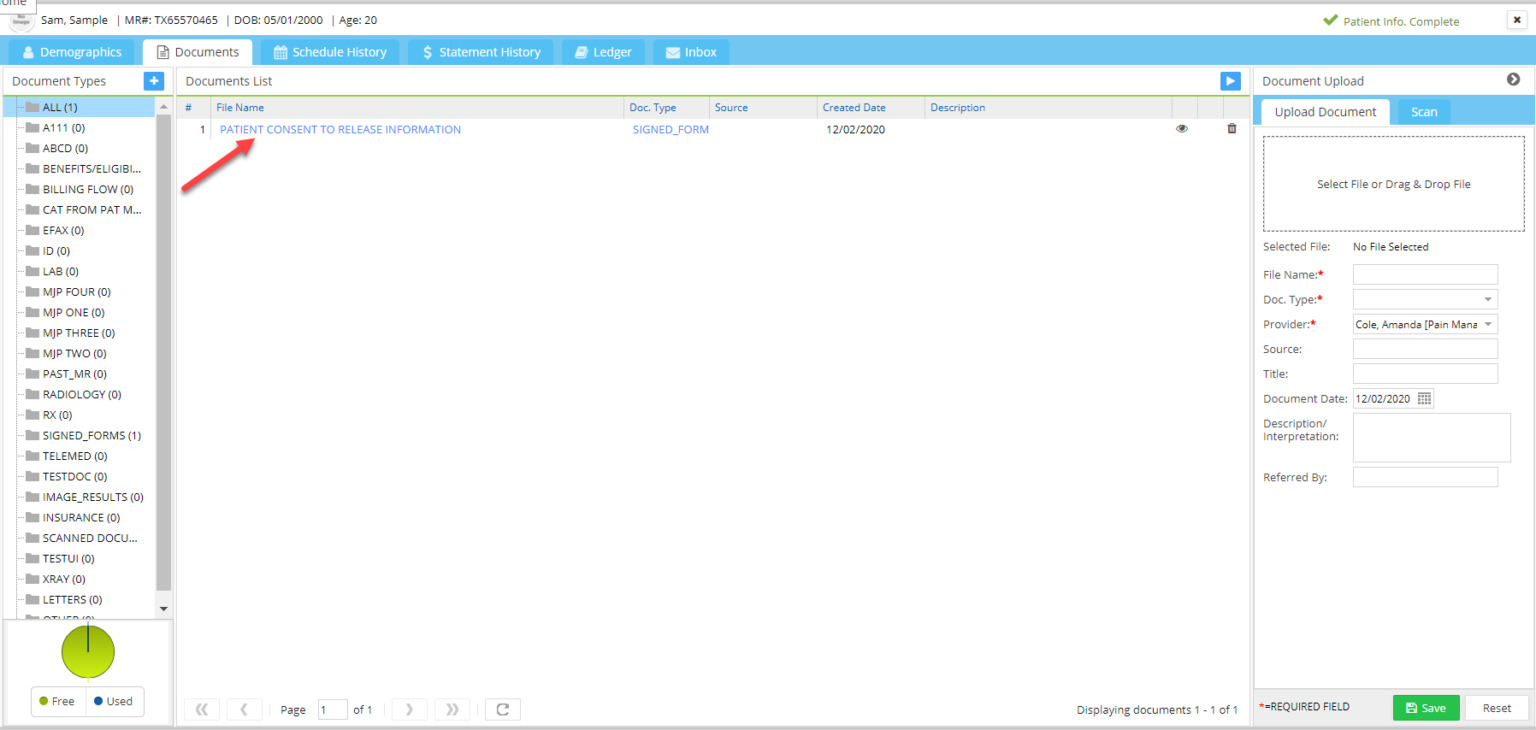Collapse the Document Upload panel arrow
This screenshot has height=730, width=1536.
1513,80
